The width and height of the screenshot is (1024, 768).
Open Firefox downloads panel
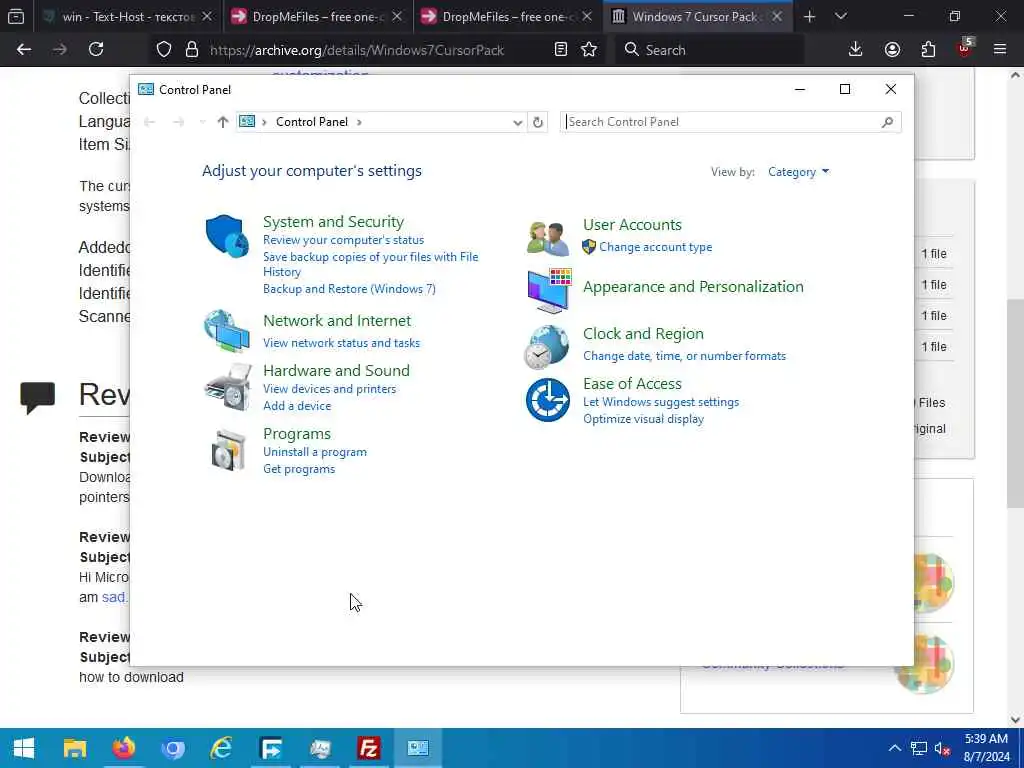(856, 49)
